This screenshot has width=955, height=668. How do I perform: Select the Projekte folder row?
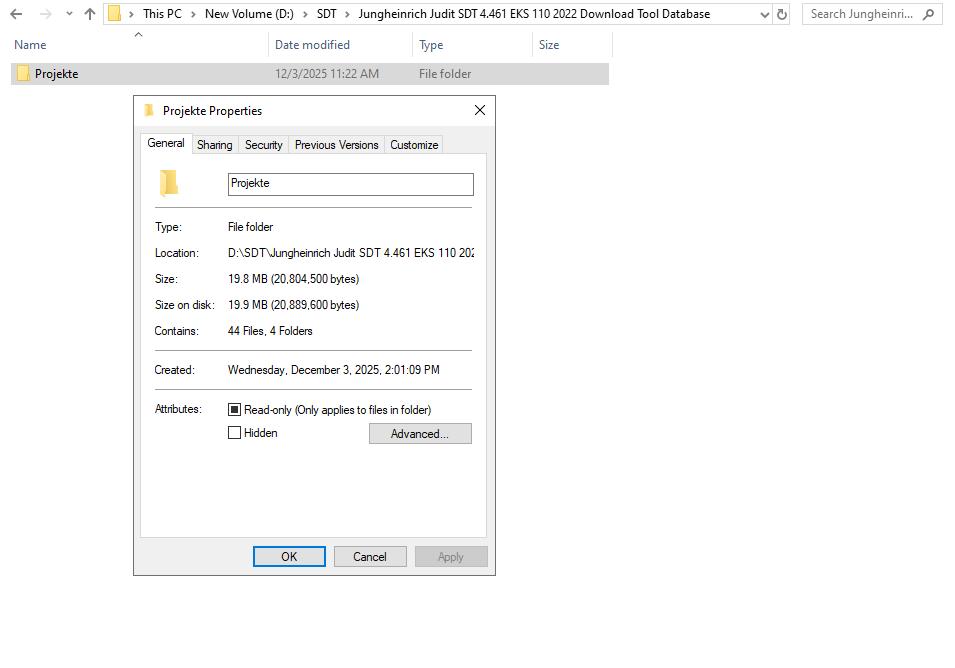[309, 74]
